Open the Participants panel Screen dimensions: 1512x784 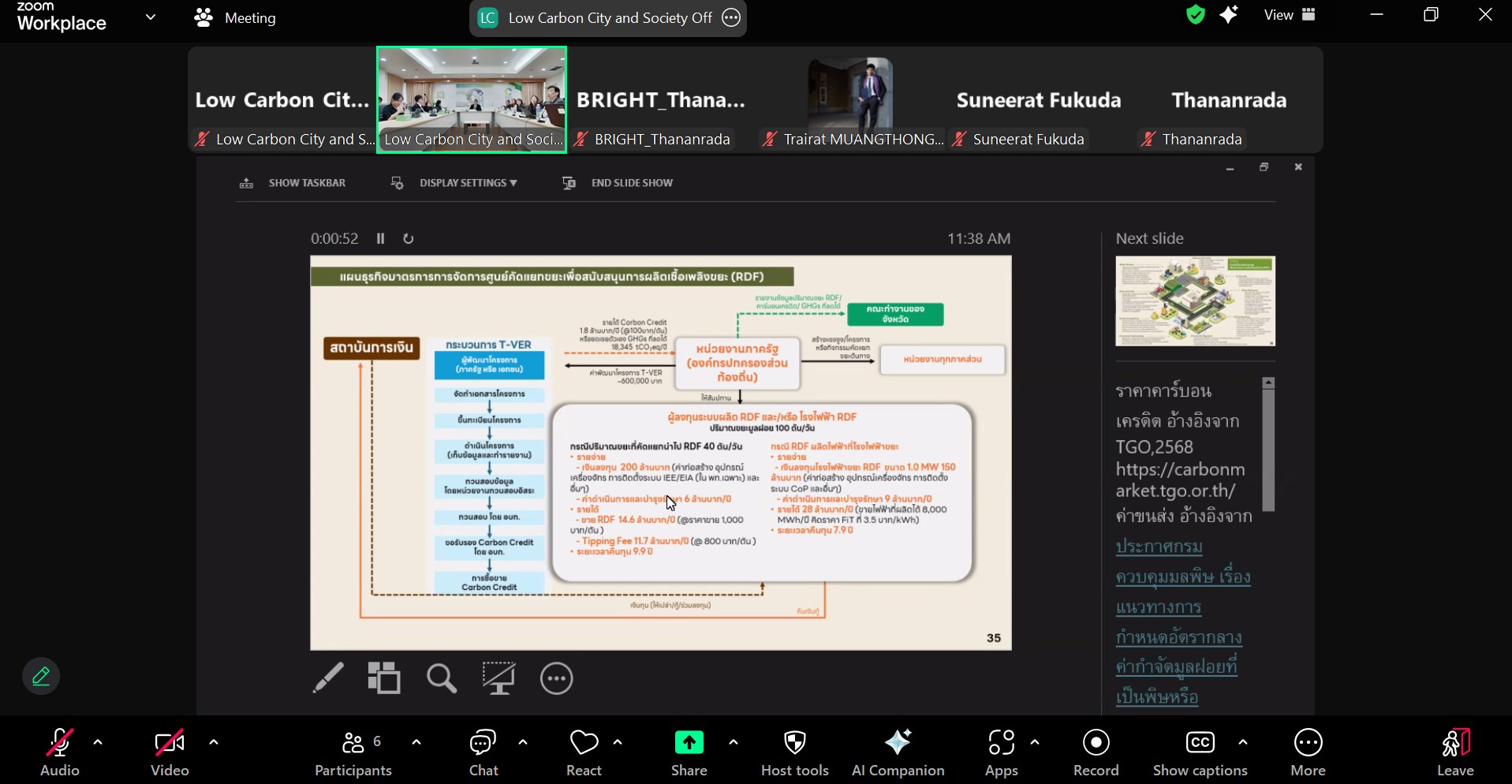pos(353,752)
